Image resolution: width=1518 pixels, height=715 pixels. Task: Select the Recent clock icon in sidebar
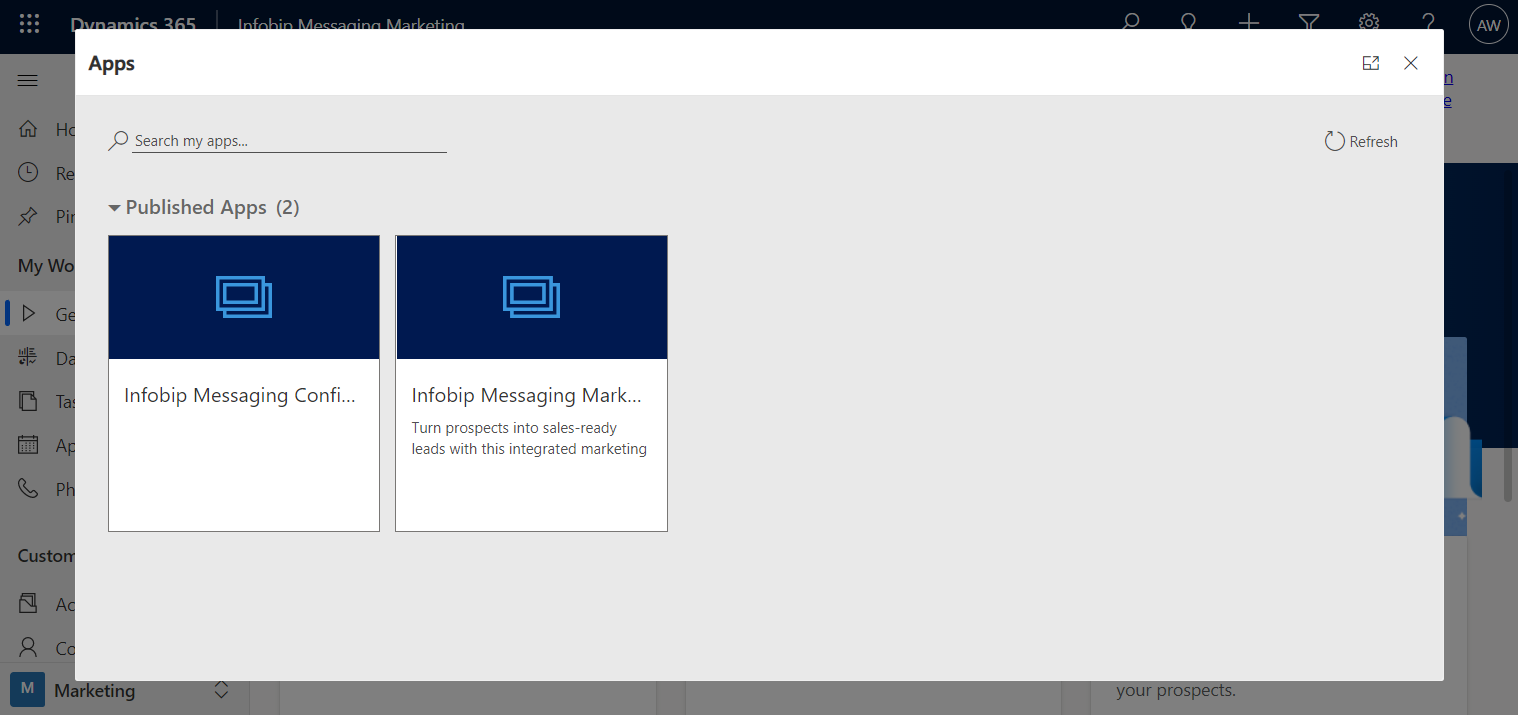coord(28,173)
